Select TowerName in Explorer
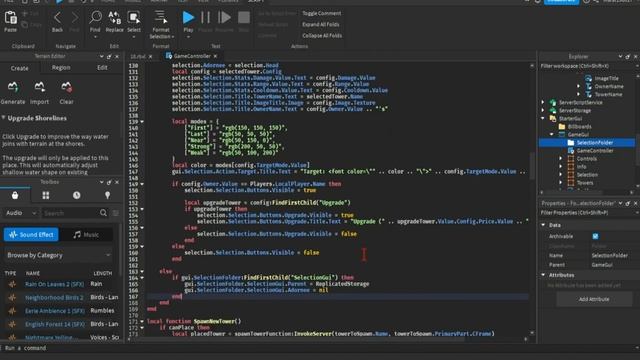The image size is (640, 360). pos(608,94)
